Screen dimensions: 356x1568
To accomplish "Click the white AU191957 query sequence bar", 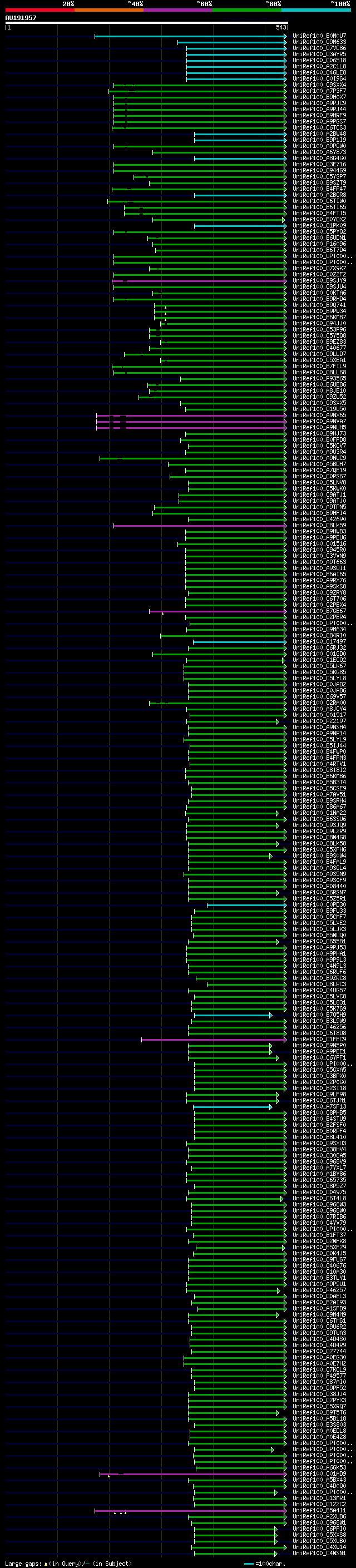I will click(147, 22).
